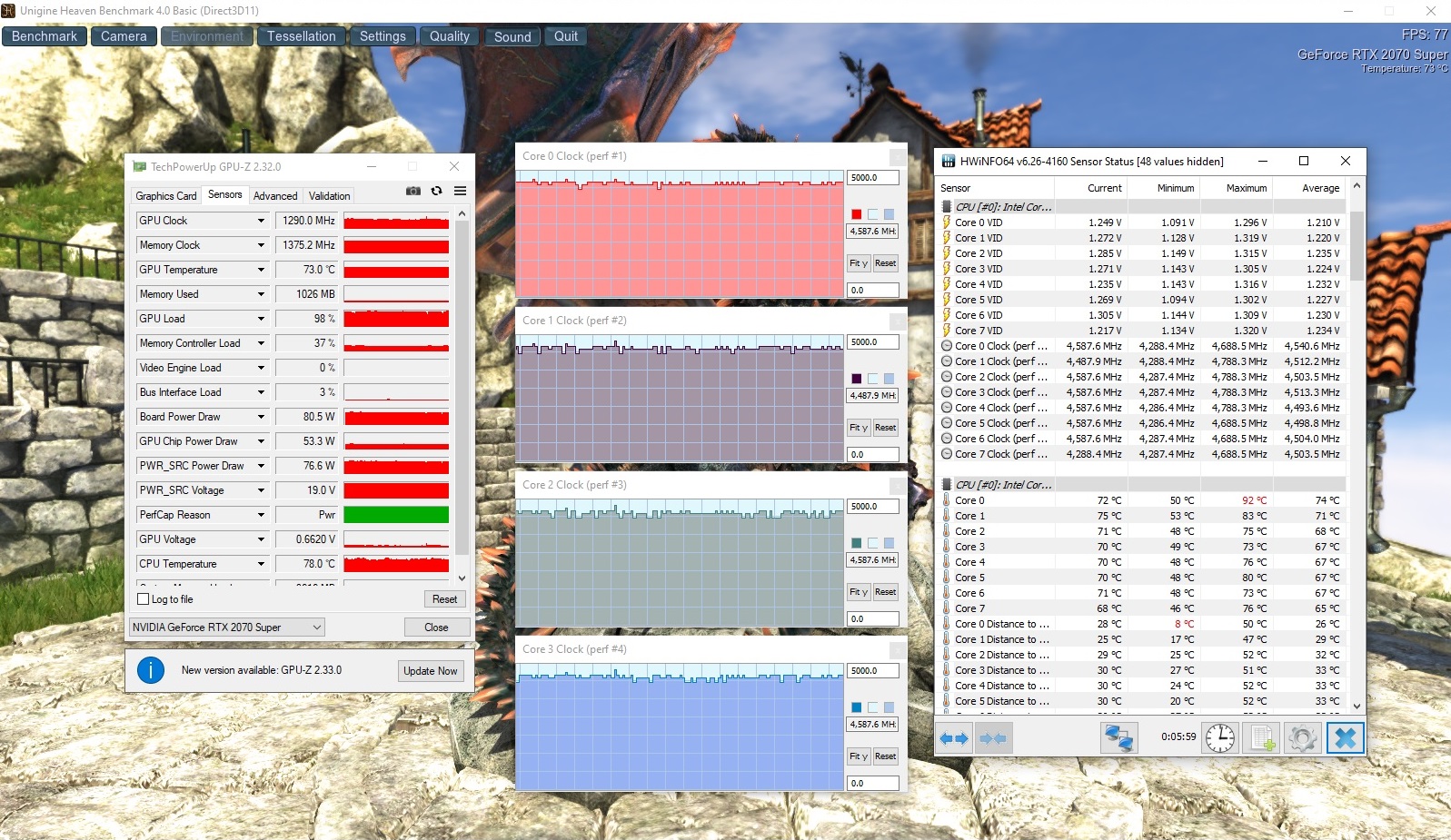1451x840 pixels.
Task: Click the red color swatch in Core 0 graph
Action: (x=856, y=214)
